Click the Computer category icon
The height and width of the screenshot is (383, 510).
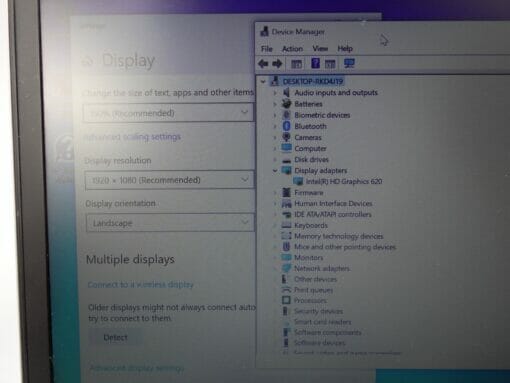[x=286, y=148]
